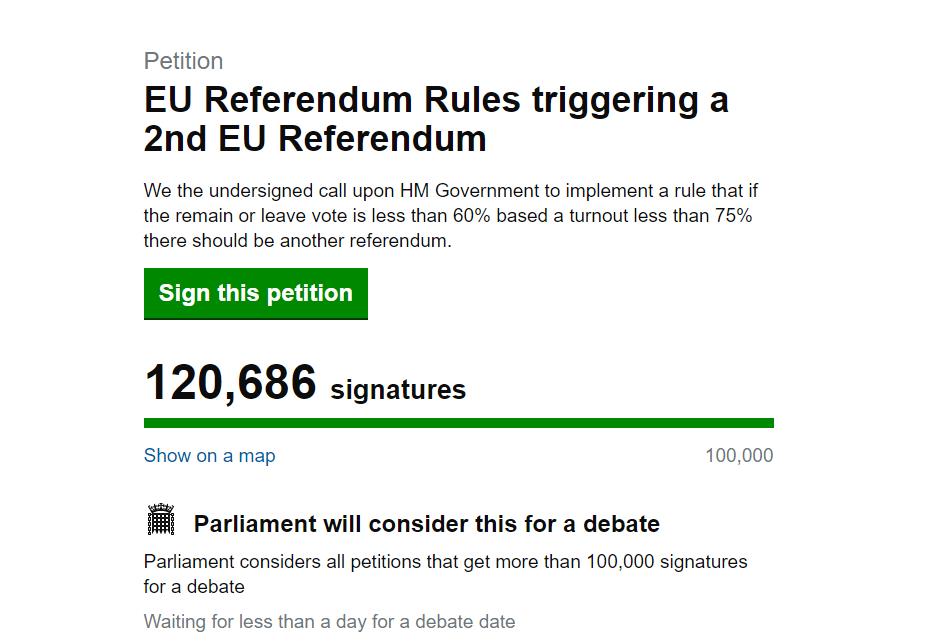The width and height of the screenshot is (942, 641).
Task: Click the word signatures beside the count
Action: tap(398, 390)
